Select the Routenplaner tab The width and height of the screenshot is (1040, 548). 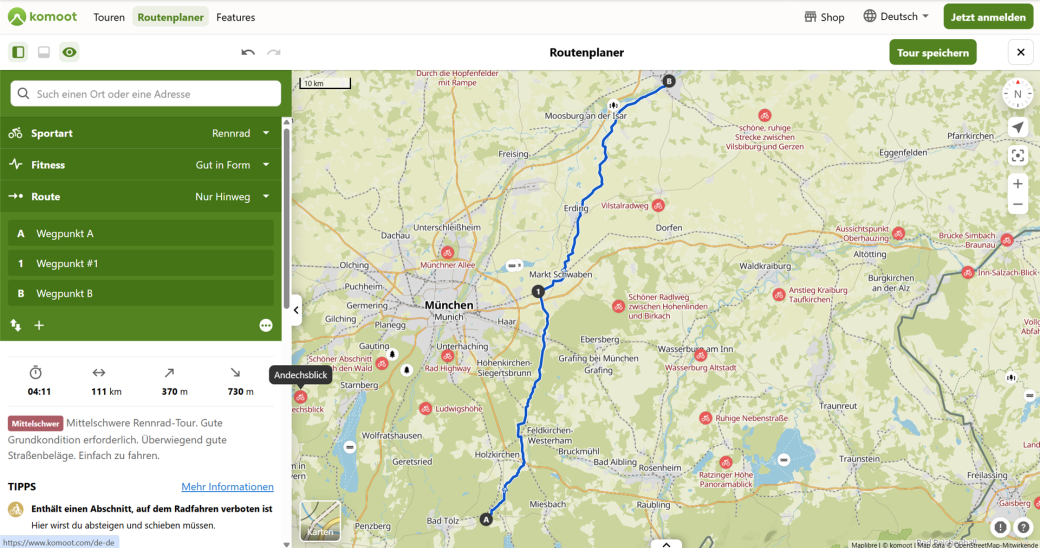(x=170, y=17)
